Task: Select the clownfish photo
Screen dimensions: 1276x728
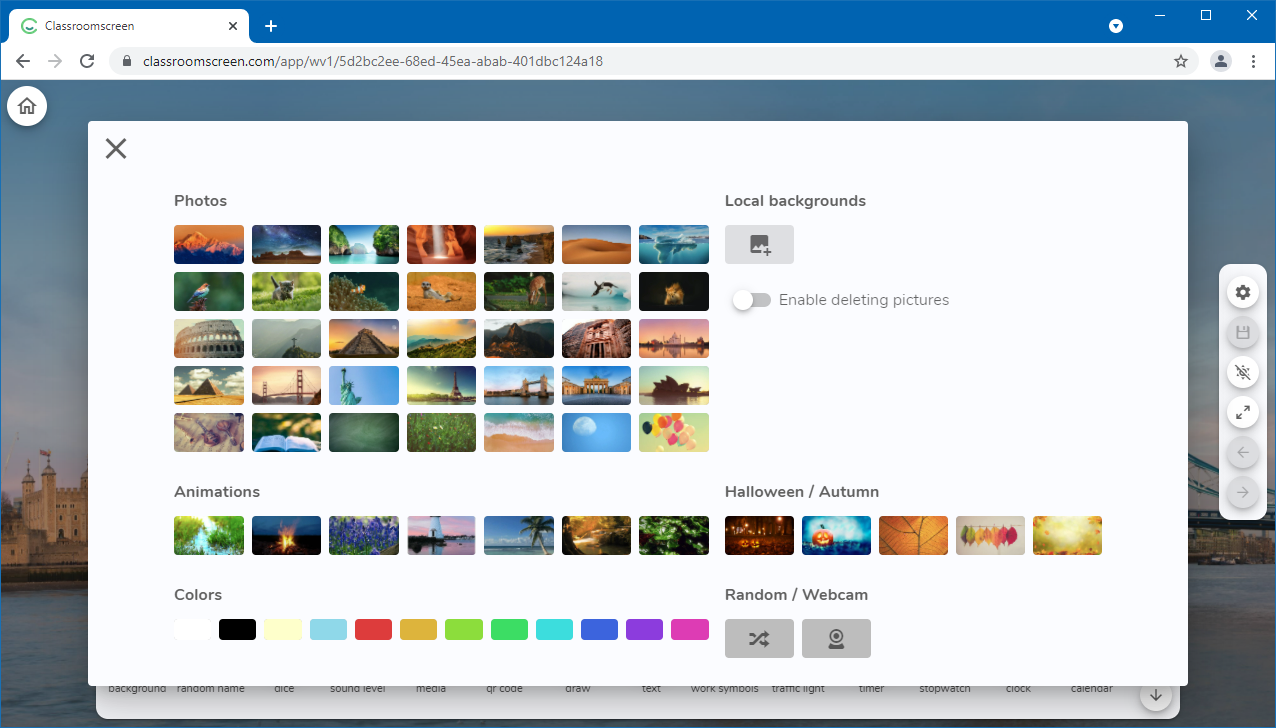Action: [364, 292]
